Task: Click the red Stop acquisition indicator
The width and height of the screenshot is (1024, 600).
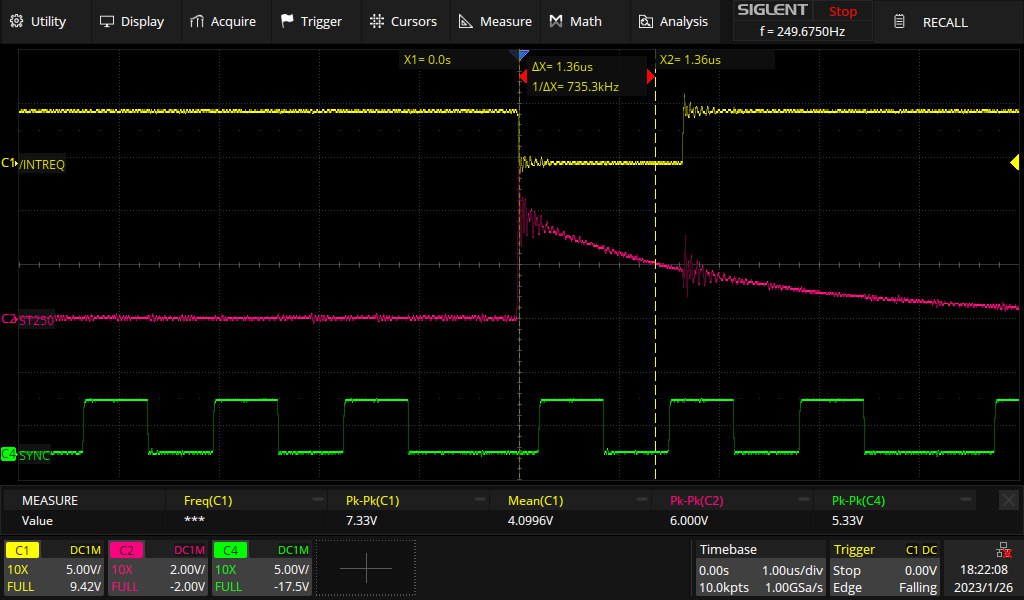Action: pos(842,11)
